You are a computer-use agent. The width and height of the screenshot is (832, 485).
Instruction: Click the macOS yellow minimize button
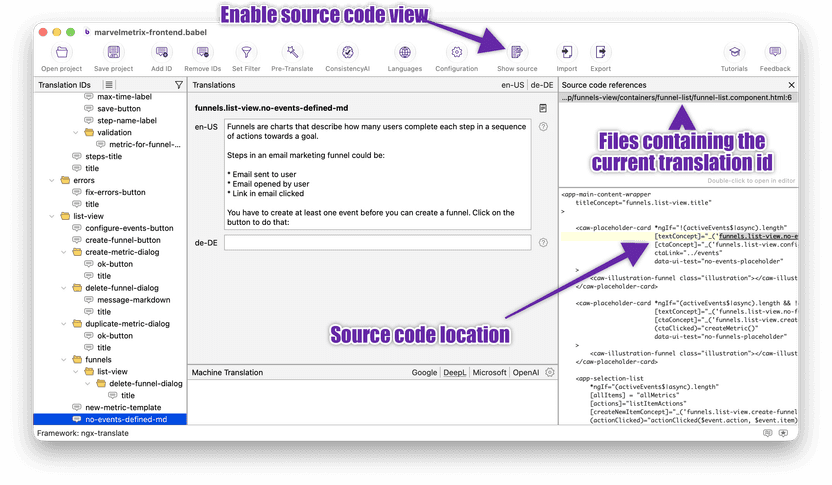tap(57, 32)
